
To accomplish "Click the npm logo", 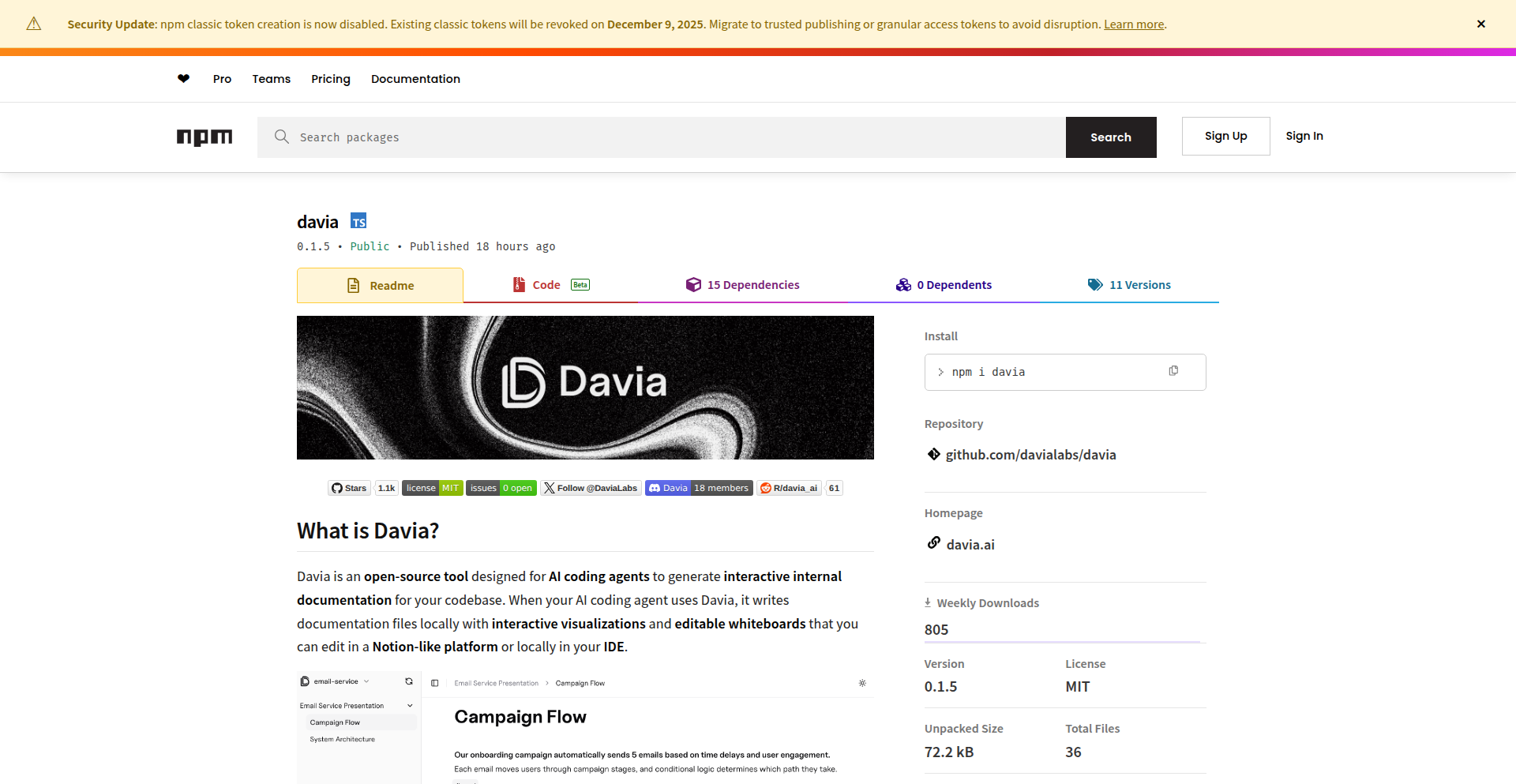I will tap(205, 137).
